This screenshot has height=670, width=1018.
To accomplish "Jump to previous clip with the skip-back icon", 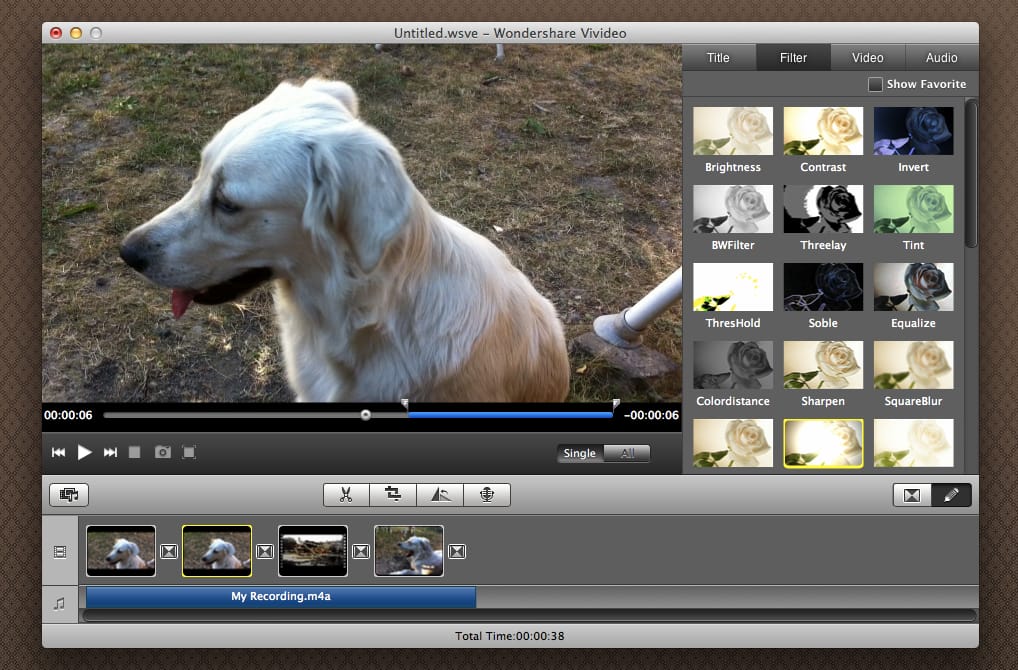I will click(58, 453).
